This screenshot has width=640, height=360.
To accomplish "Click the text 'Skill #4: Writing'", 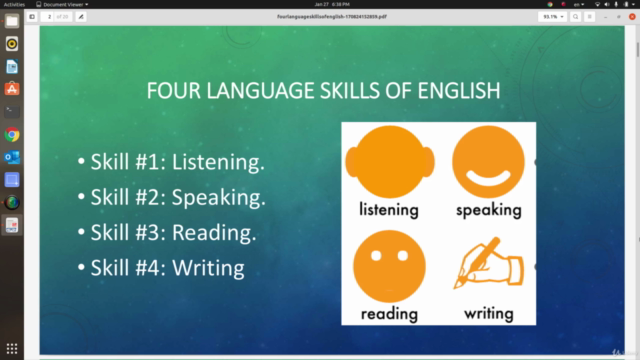I will 167,268.
